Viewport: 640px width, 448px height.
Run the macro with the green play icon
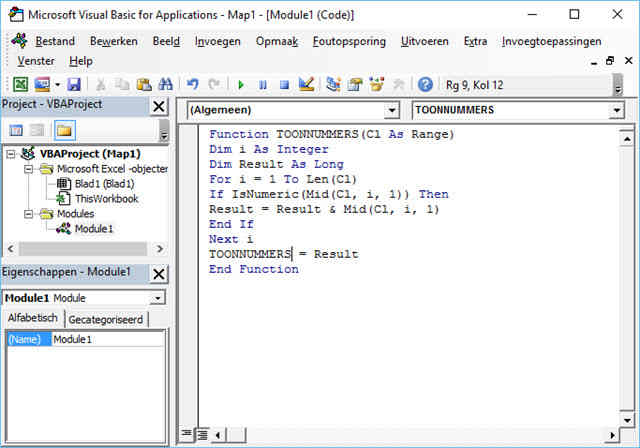pos(241,85)
